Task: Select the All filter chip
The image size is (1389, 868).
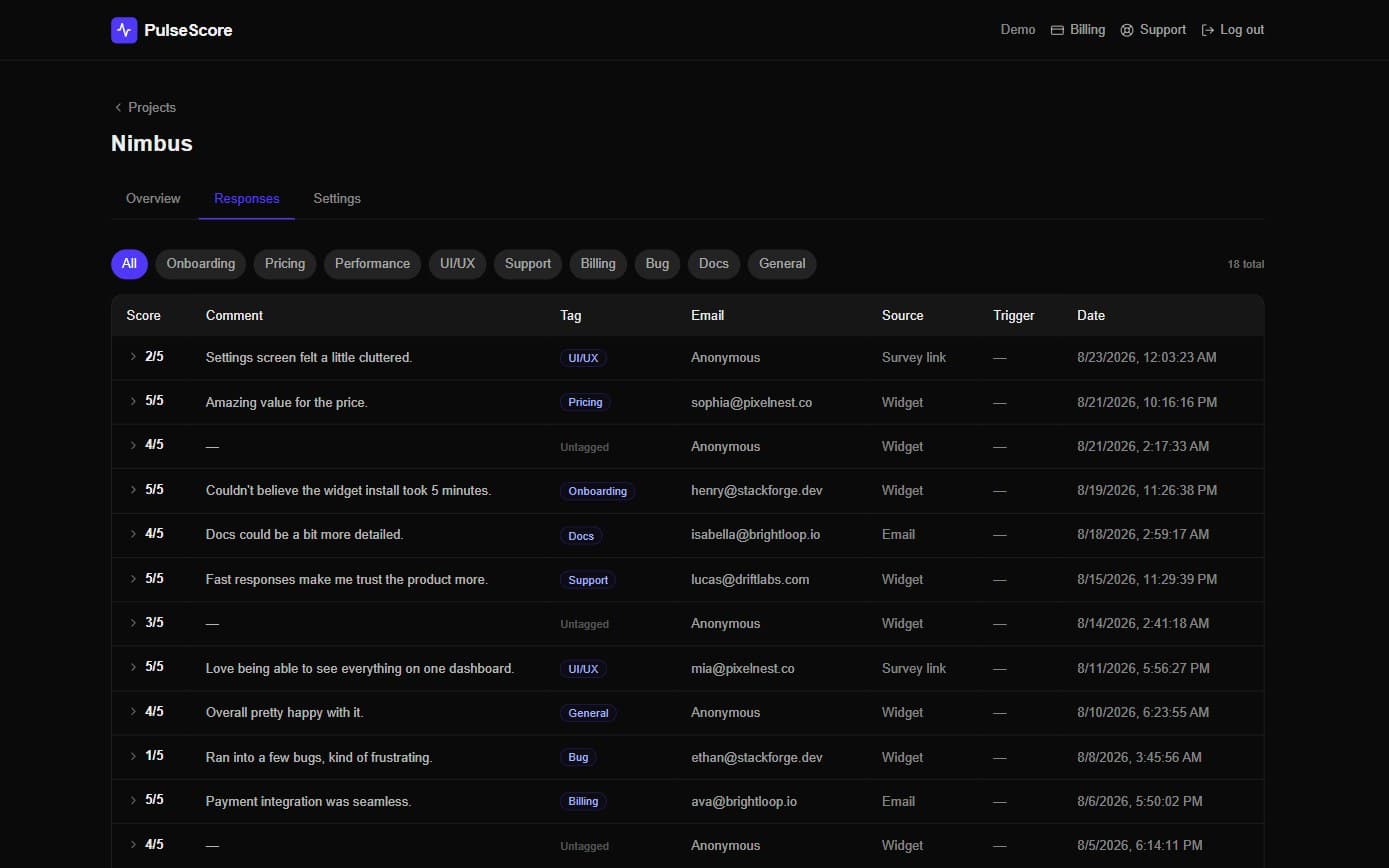Action: click(129, 264)
